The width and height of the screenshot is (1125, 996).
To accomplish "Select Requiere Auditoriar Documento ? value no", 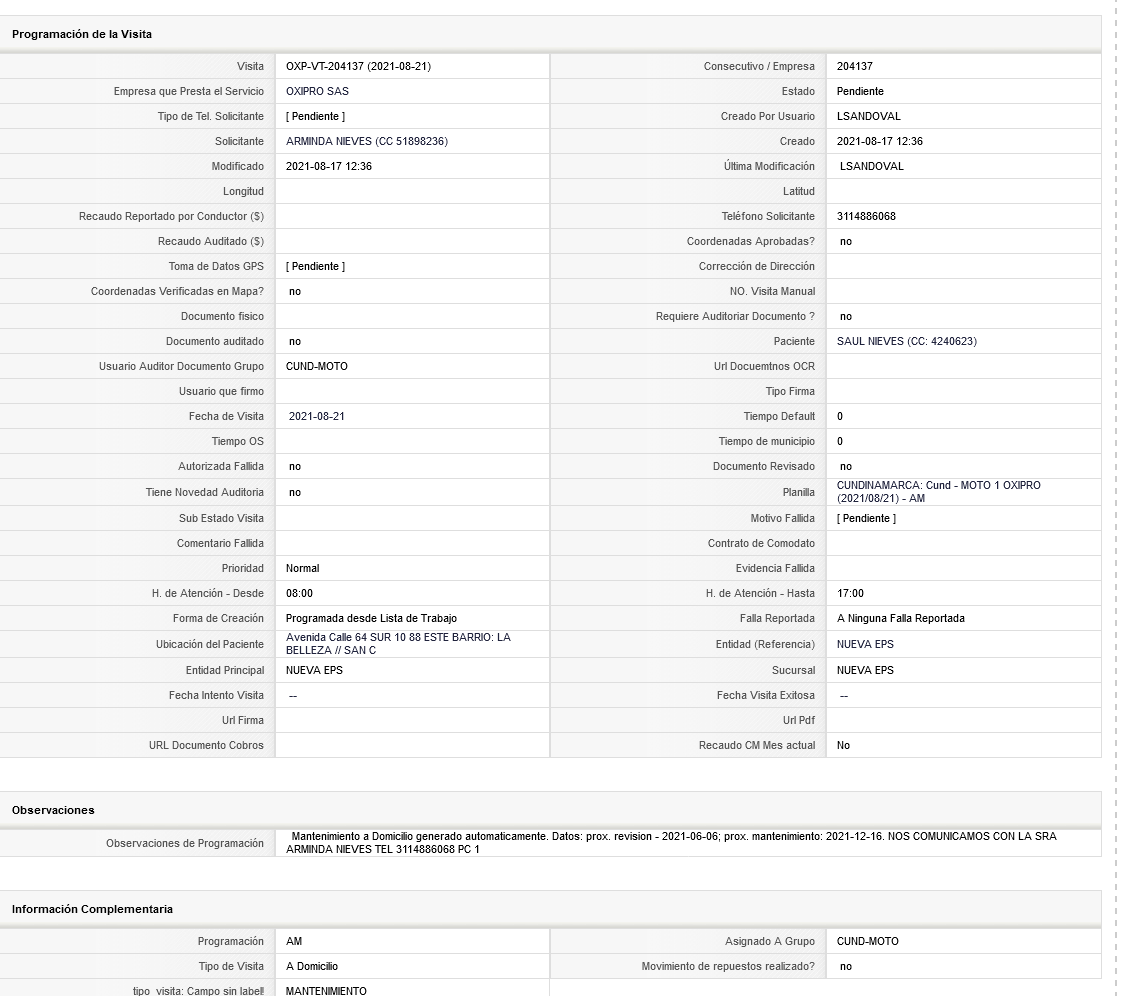I will pyautogui.click(x=846, y=316).
